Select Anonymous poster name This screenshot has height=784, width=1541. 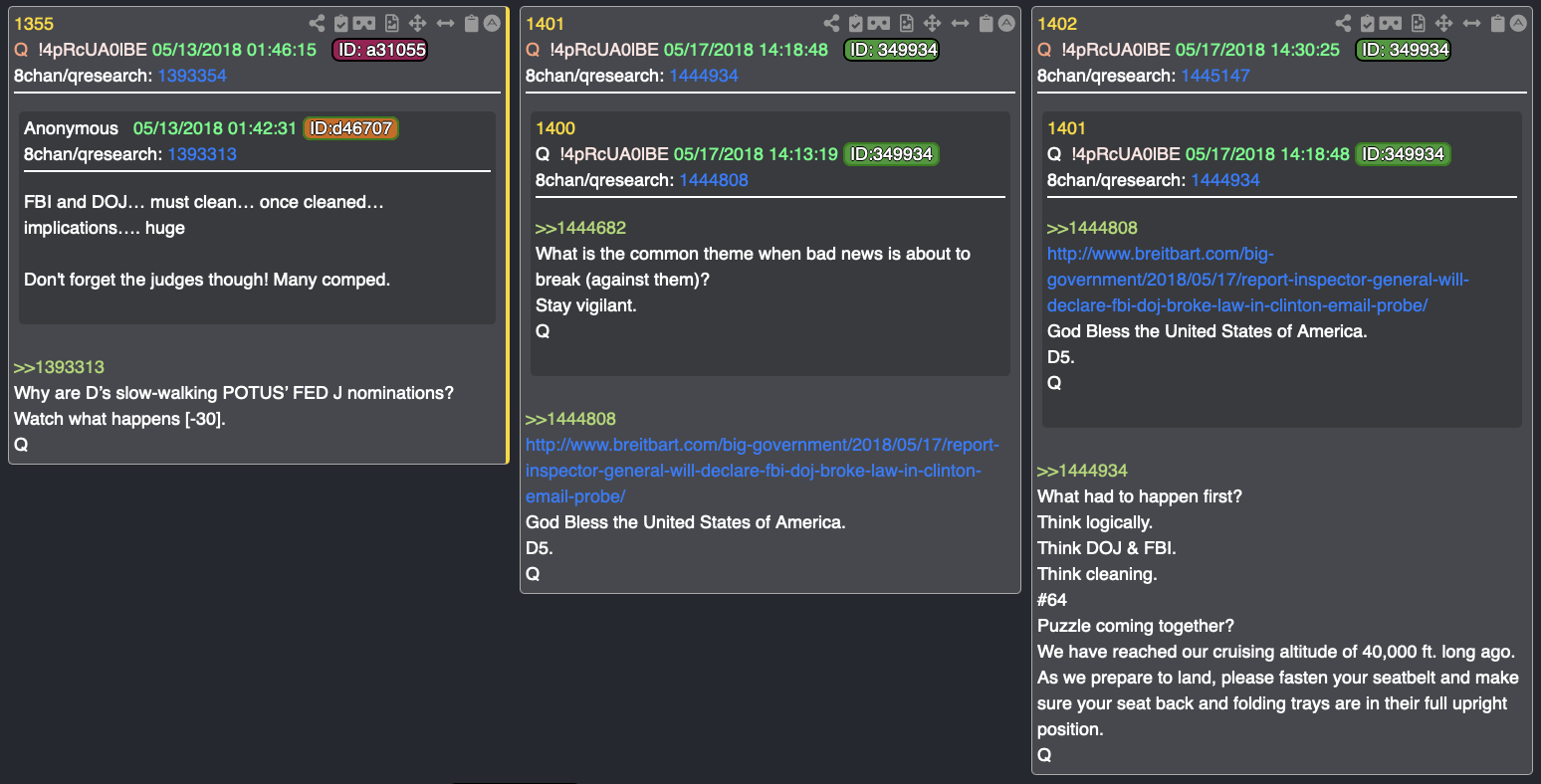(71, 128)
